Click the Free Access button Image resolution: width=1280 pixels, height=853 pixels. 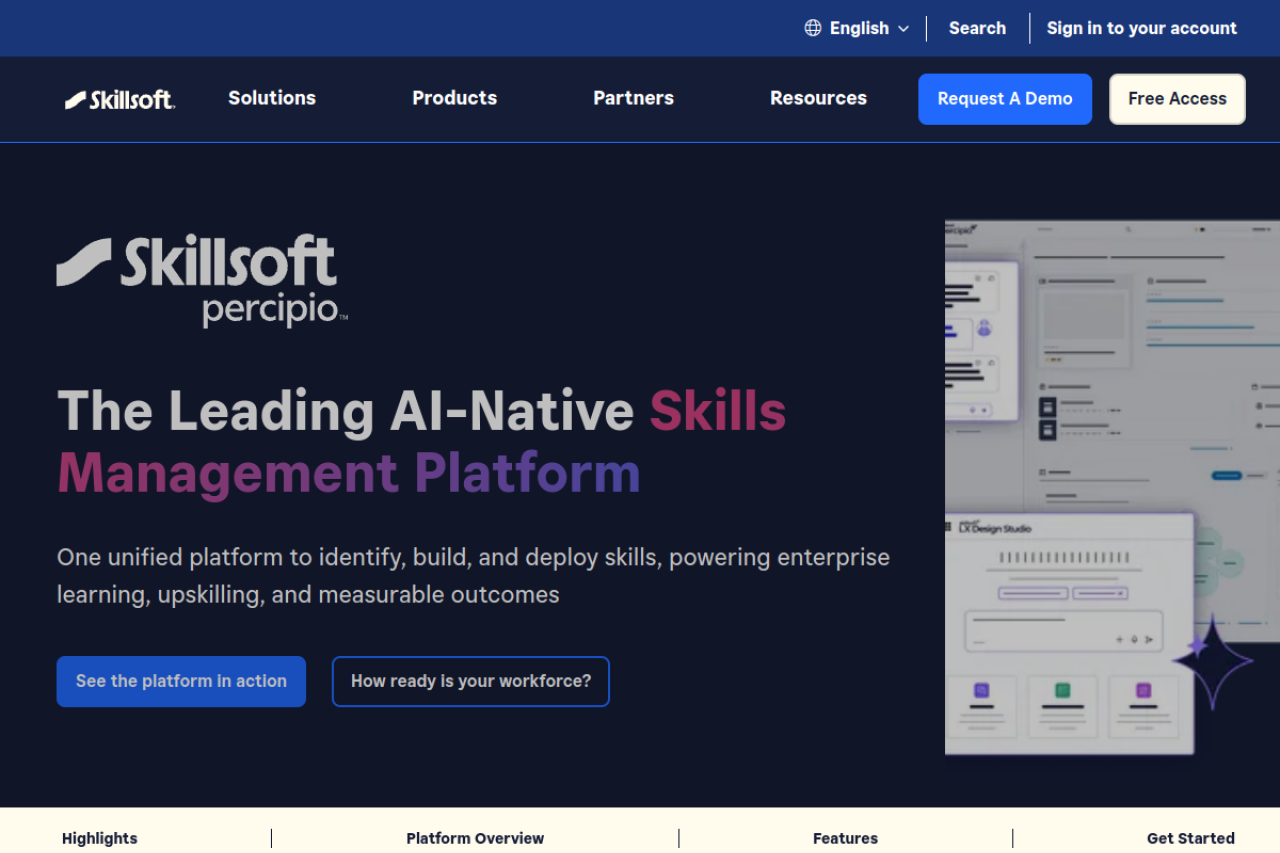1177,99
